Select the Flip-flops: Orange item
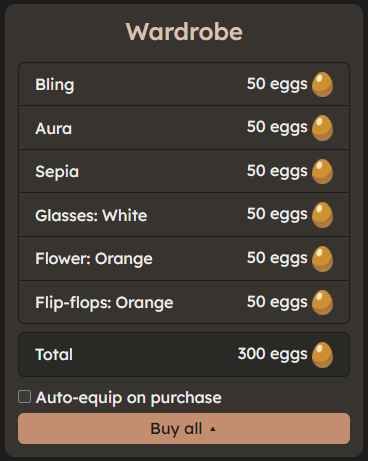 [x=184, y=302]
